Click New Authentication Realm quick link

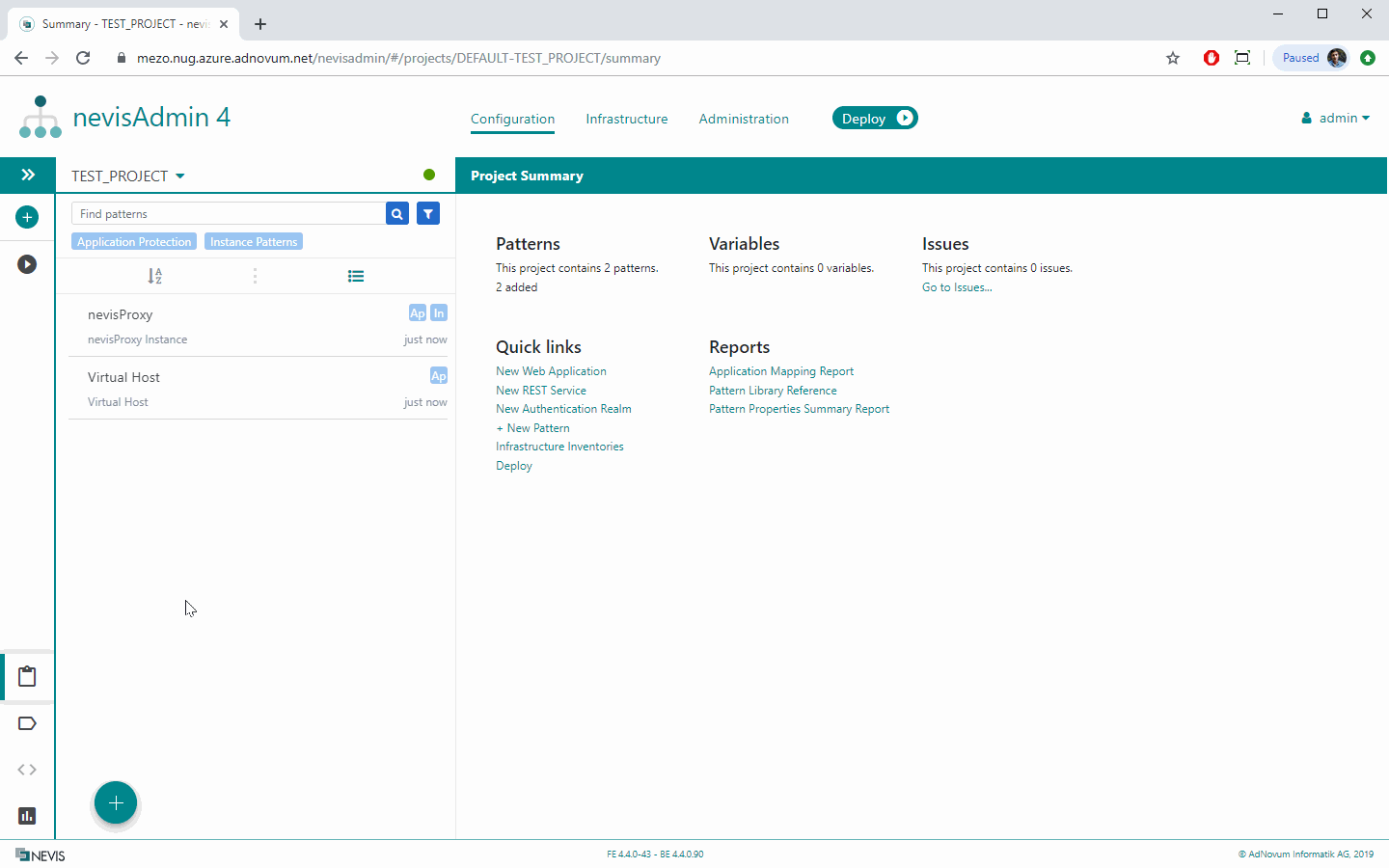coord(563,409)
